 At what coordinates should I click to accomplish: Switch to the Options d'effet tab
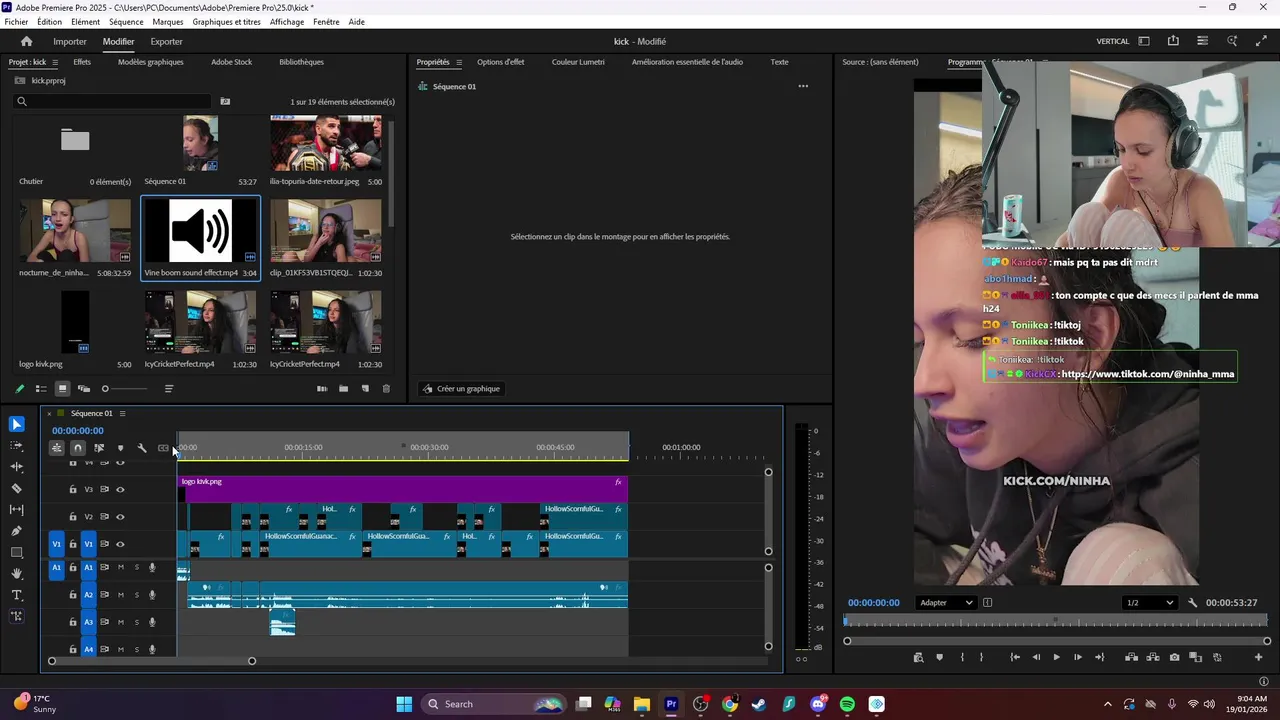(500, 62)
